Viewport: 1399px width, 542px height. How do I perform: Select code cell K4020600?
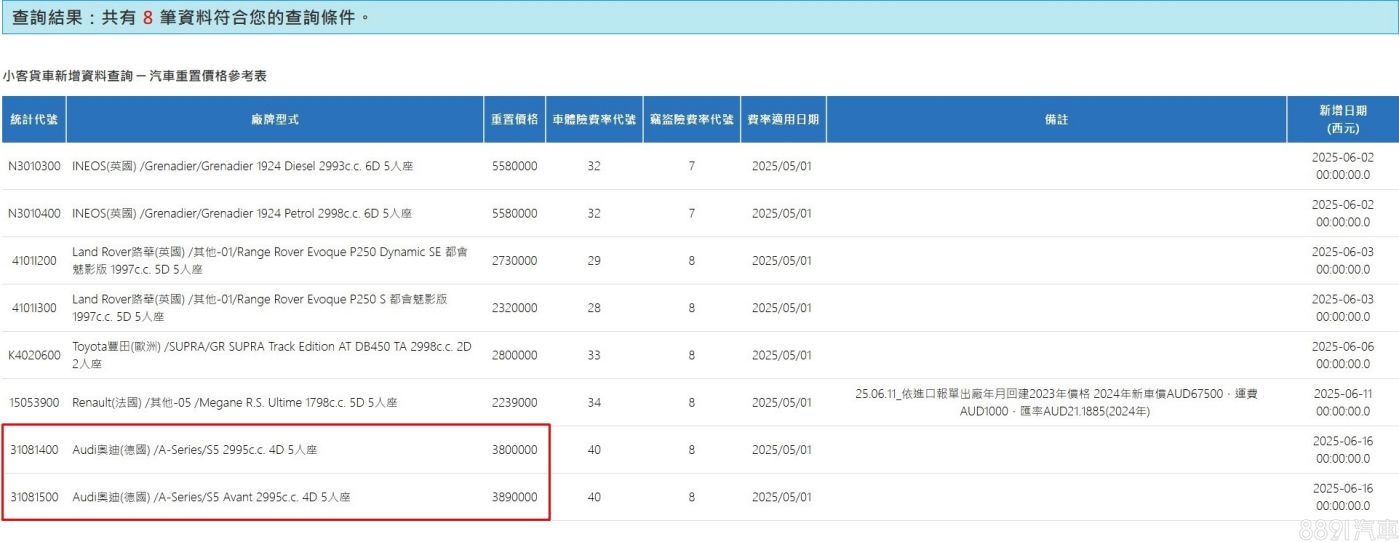35,355
